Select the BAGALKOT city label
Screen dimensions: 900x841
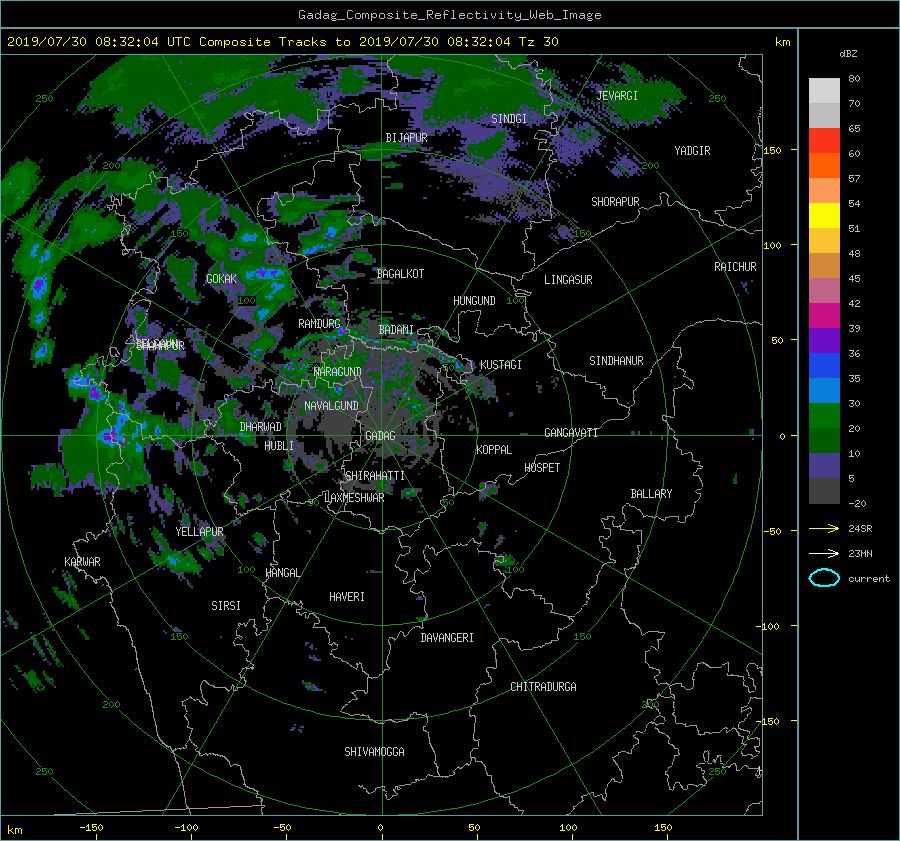coord(400,274)
